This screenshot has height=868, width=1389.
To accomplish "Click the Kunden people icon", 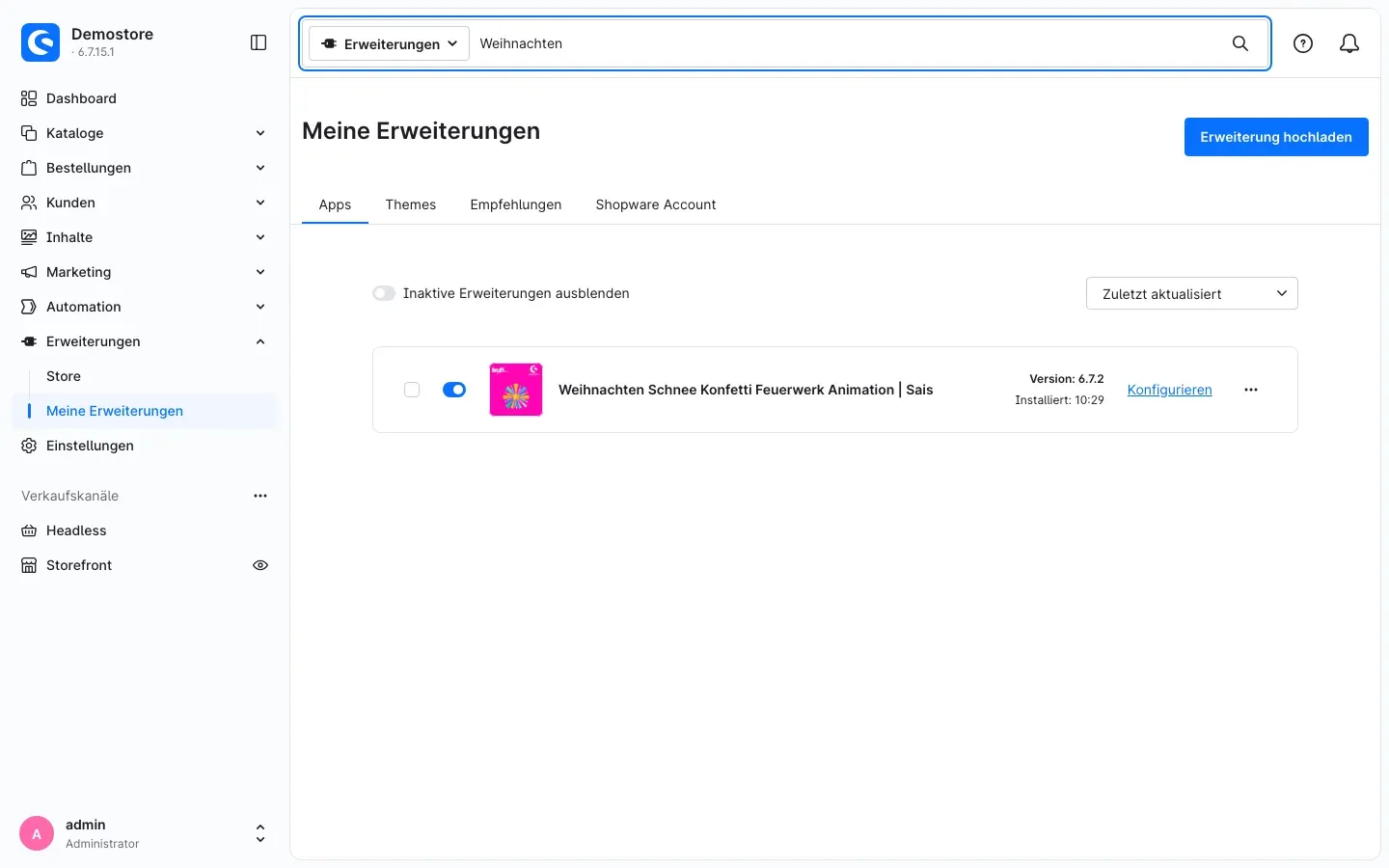I will (29, 203).
